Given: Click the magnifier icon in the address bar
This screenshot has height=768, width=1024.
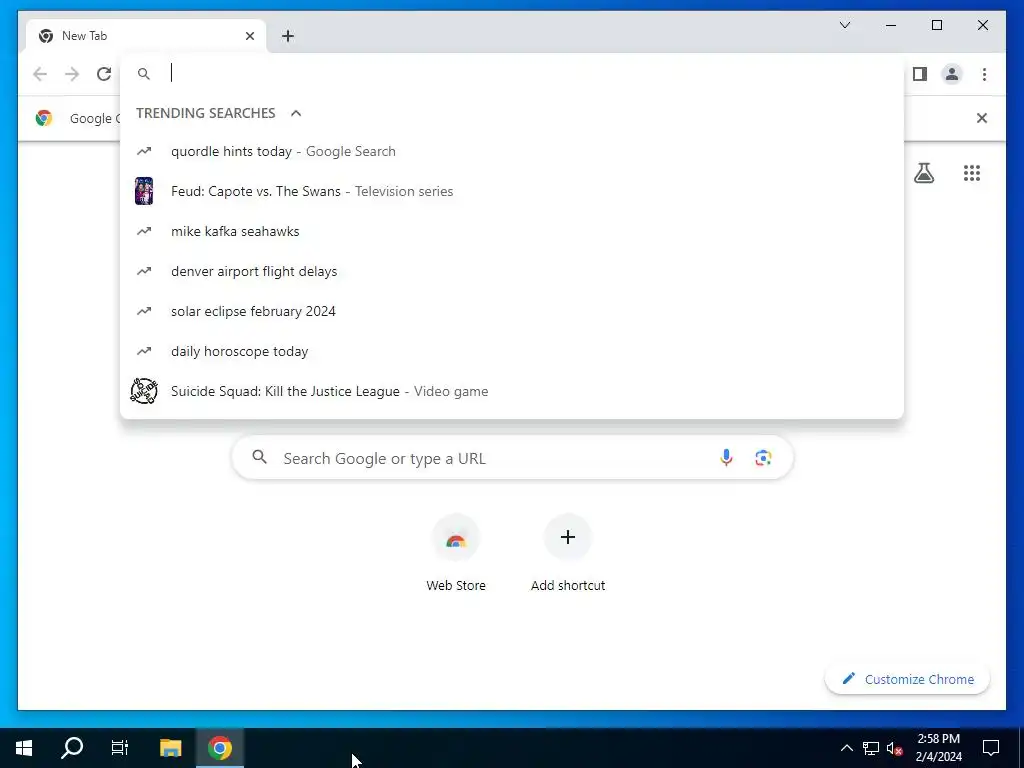Looking at the screenshot, I should coord(144,74).
